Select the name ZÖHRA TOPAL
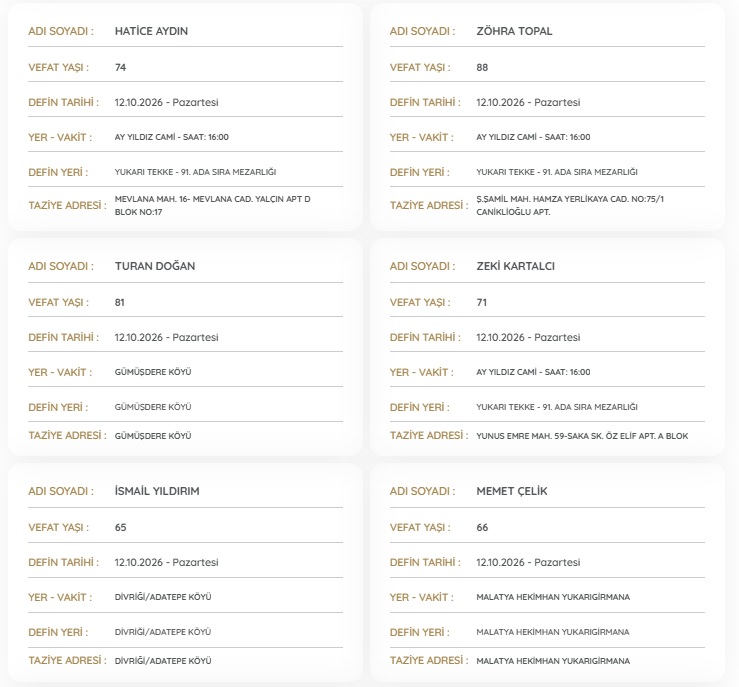 514,31
